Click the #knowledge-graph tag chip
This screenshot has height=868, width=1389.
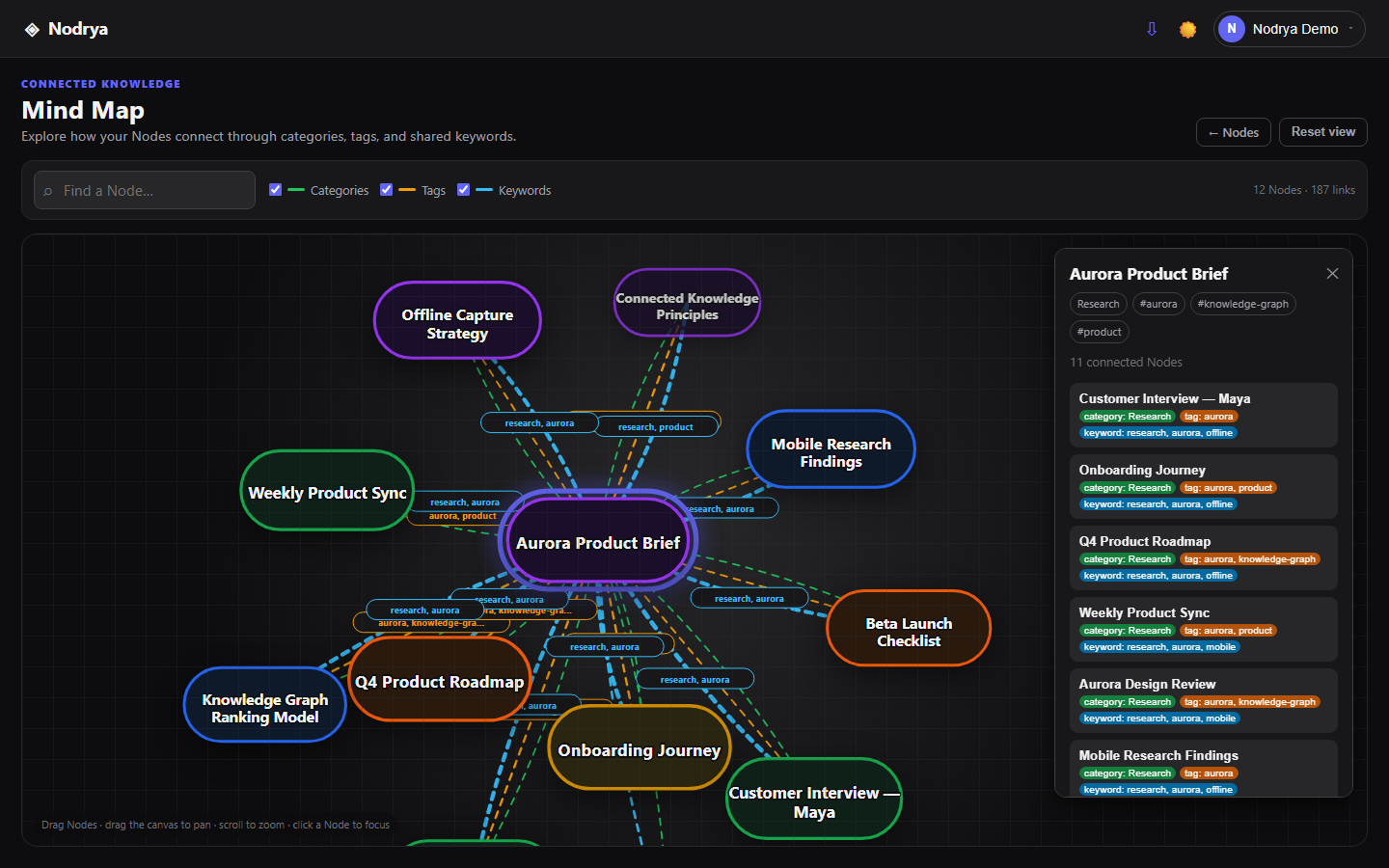[1242, 304]
